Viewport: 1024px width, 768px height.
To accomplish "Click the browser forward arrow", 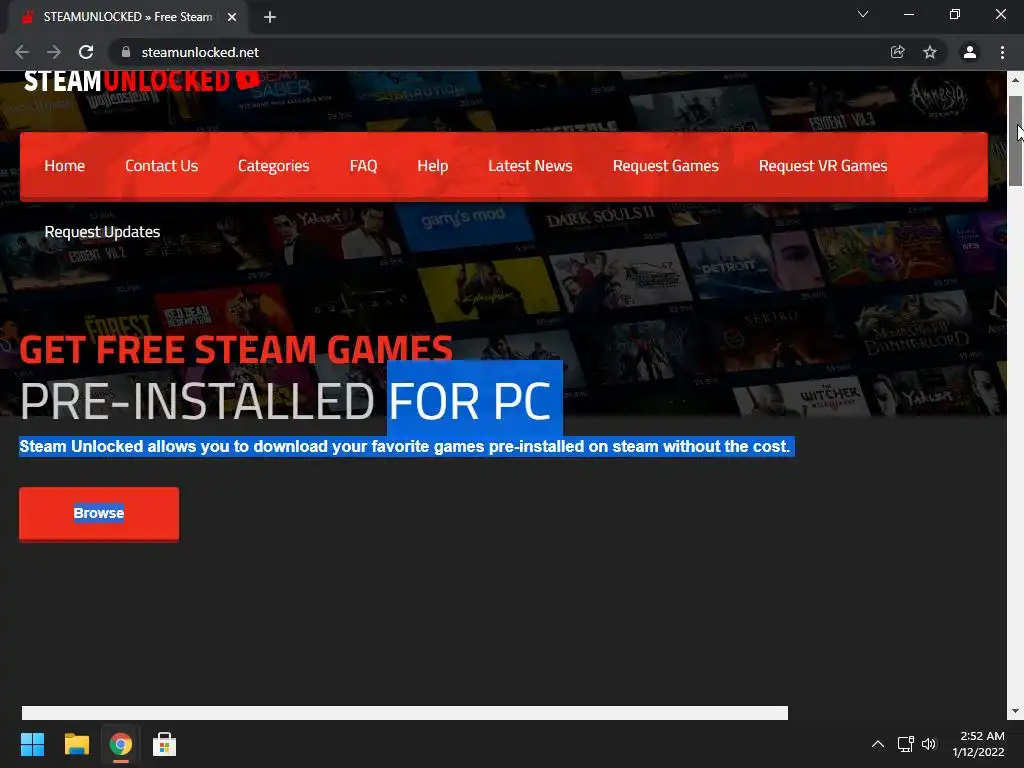I will [54, 52].
